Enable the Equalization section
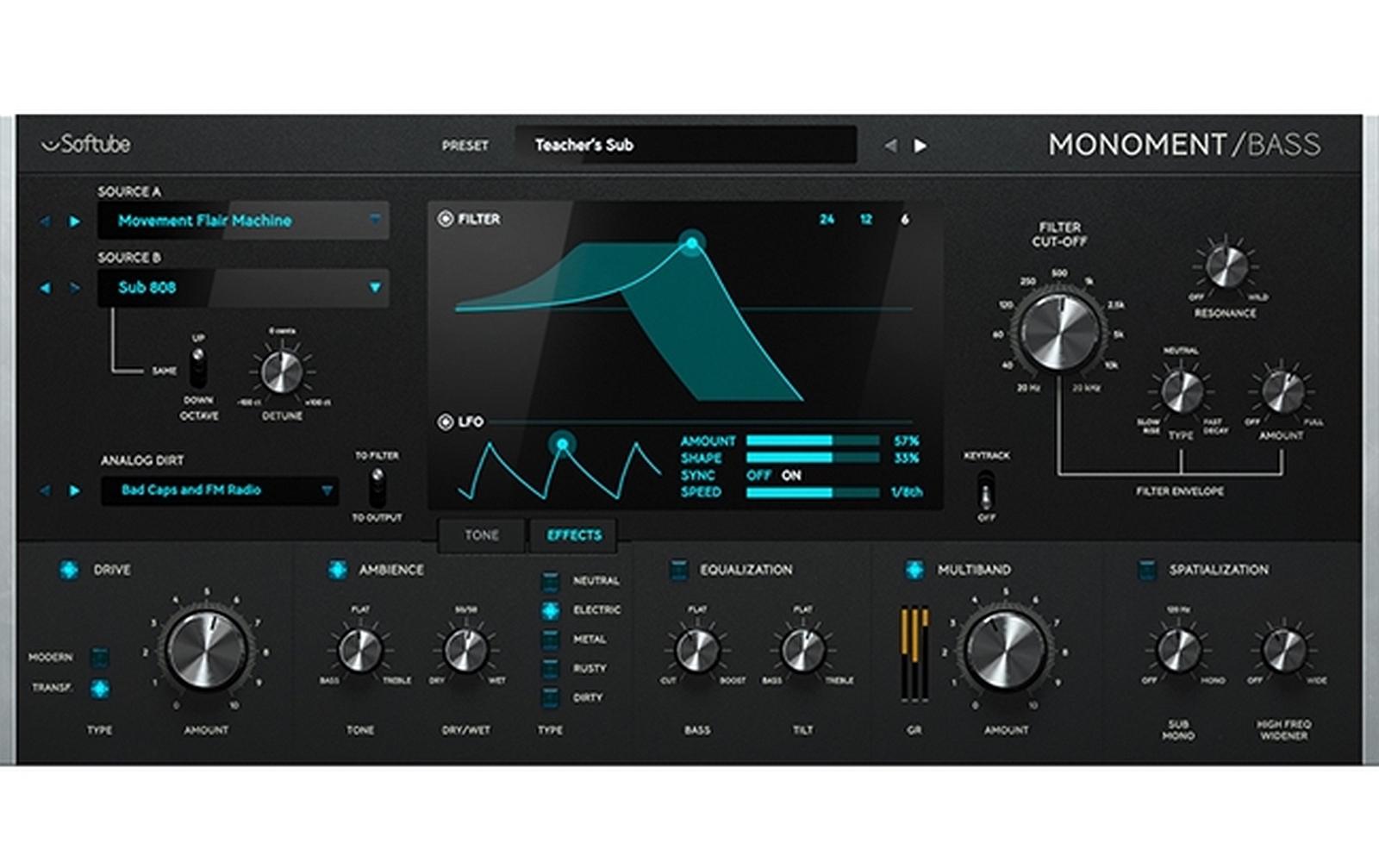 (678, 570)
